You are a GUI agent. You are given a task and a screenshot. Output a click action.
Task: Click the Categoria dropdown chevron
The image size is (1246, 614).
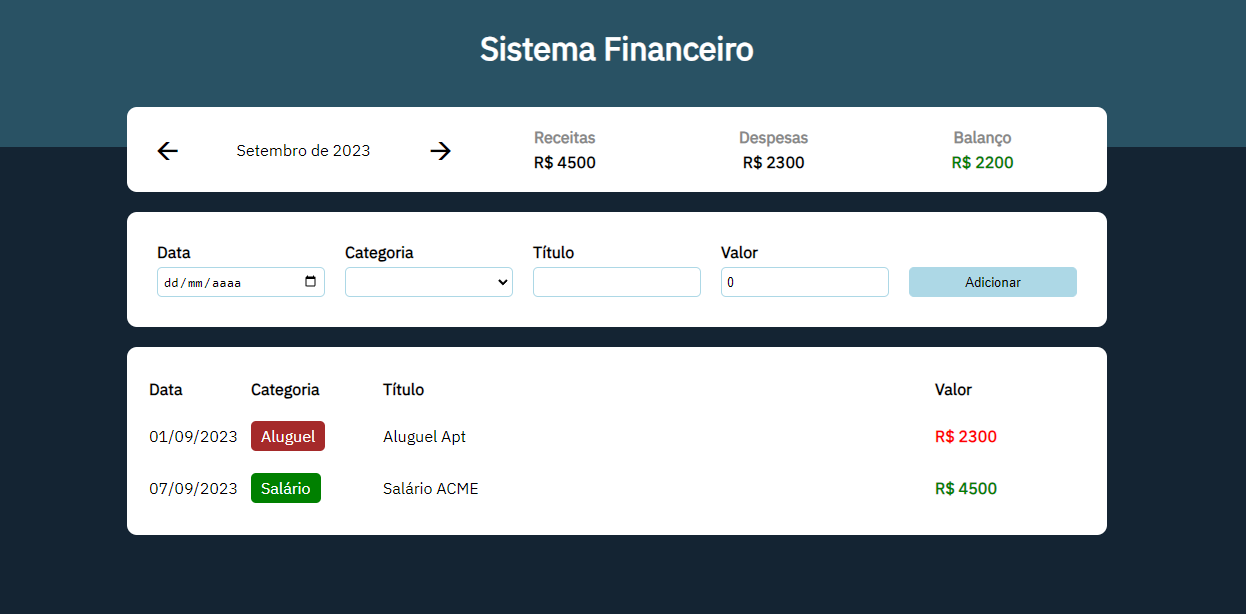503,282
